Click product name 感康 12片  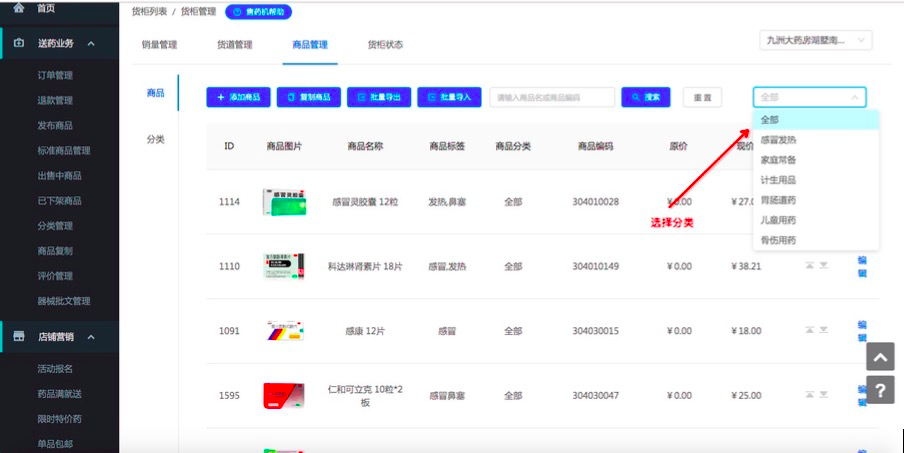[365, 331]
